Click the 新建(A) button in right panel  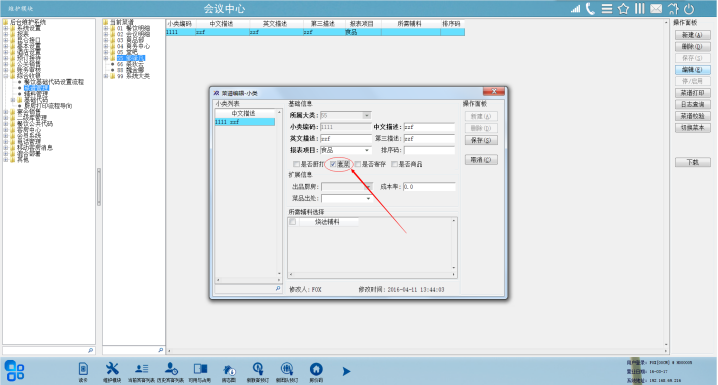tap(692, 35)
